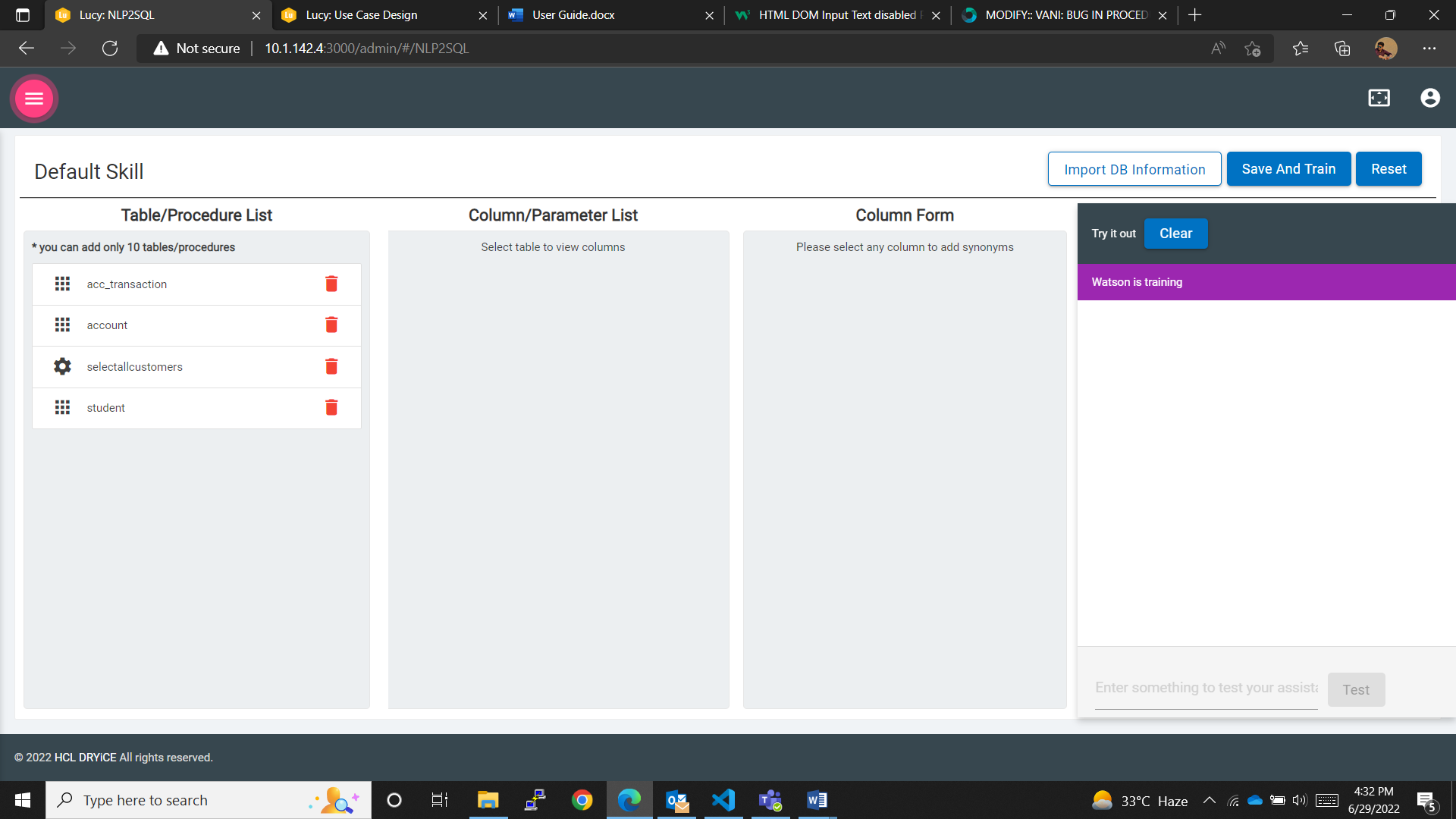Refresh the browser page
Screen dimensions: 1456x819
point(110,49)
